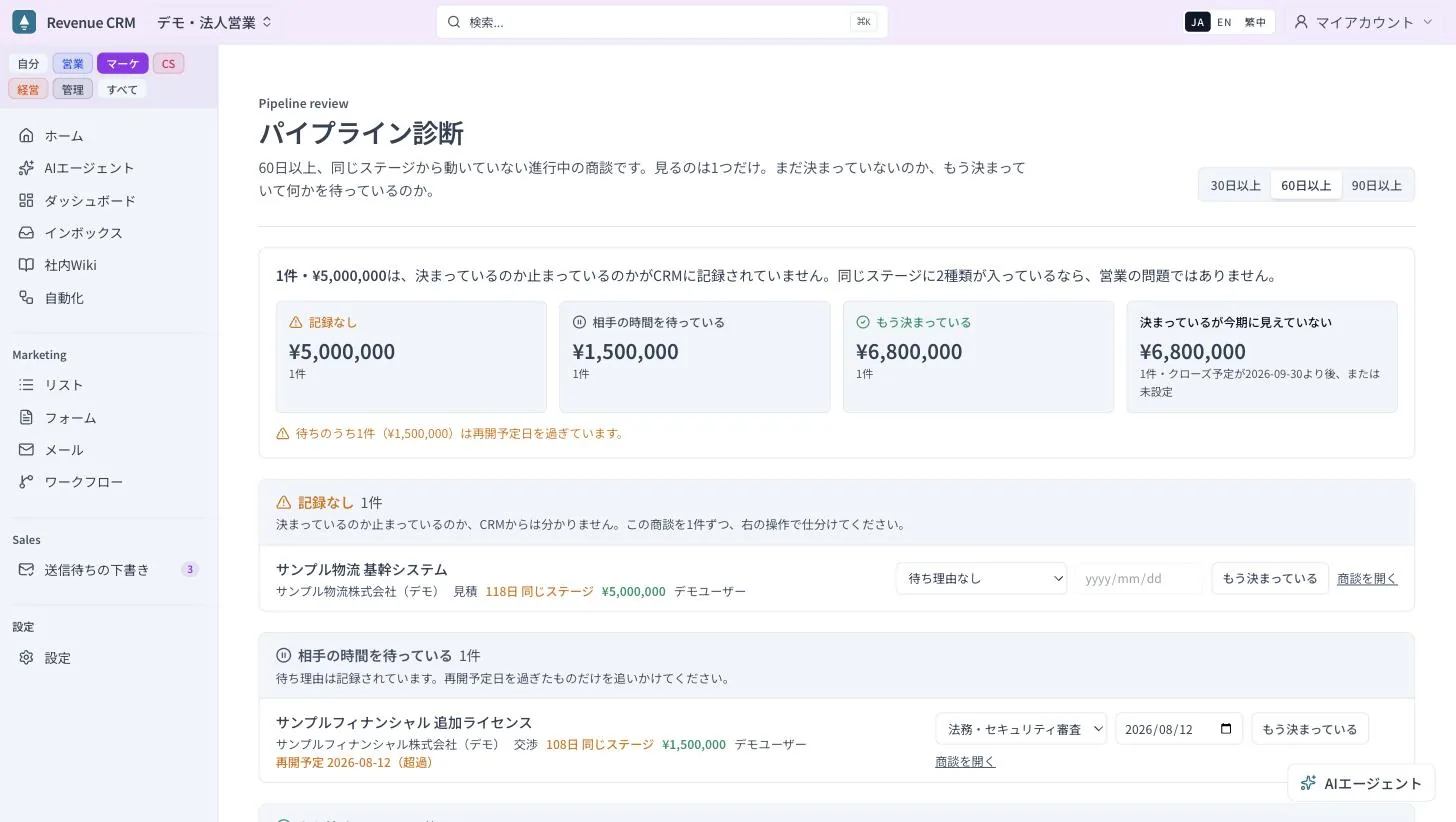Open 商談を開く for サンプル物流
The width and height of the screenshot is (1456, 822).
point(1367,578)
